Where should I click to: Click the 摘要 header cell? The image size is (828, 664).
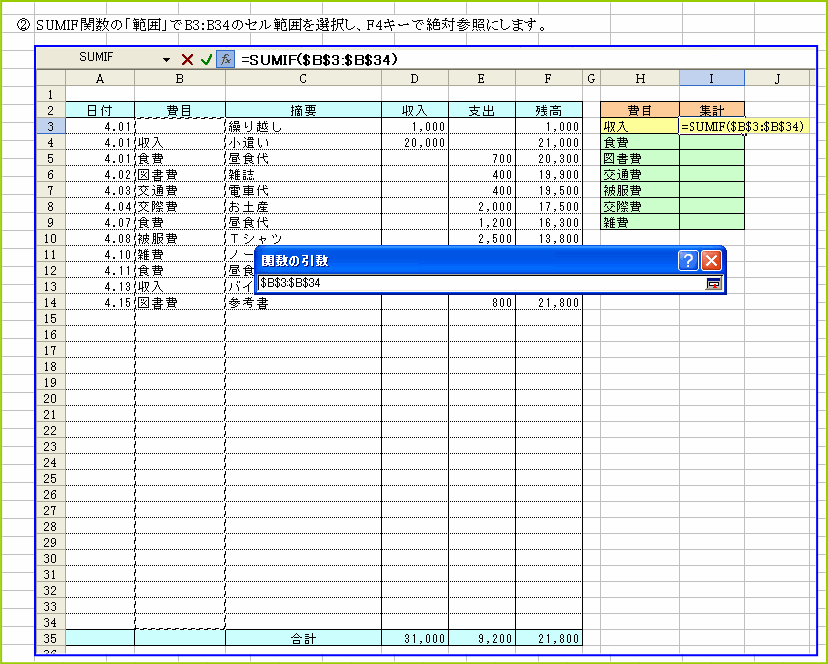click(x=303, y=110)
